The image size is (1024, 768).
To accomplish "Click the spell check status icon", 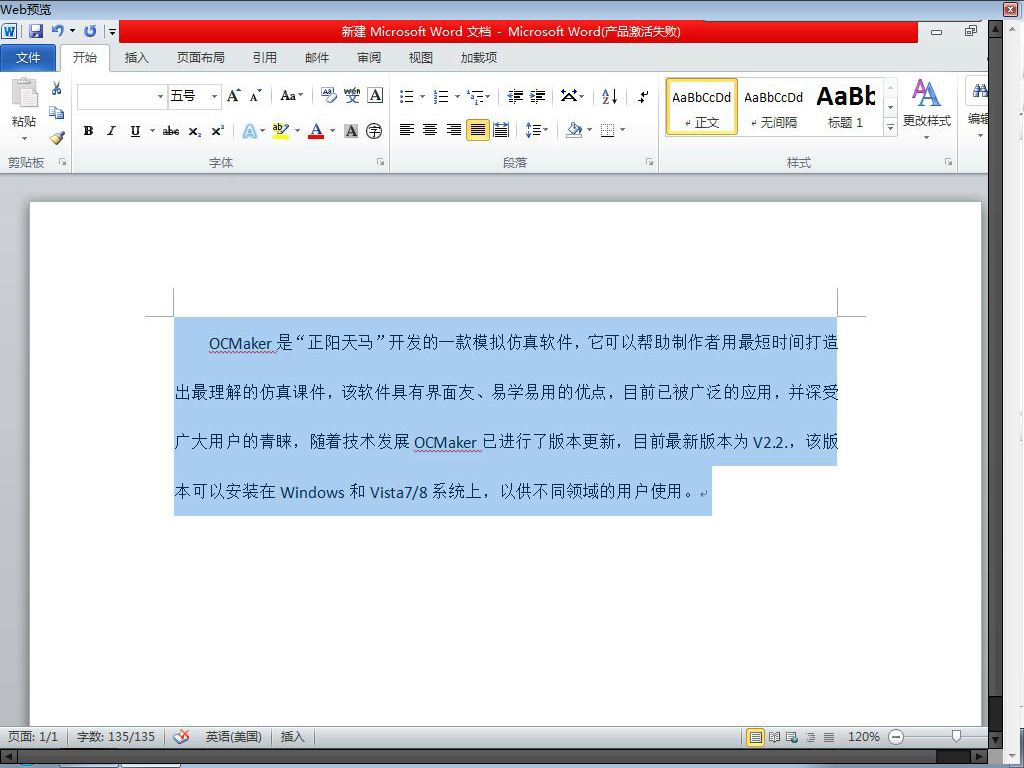I will pos(181,737).
